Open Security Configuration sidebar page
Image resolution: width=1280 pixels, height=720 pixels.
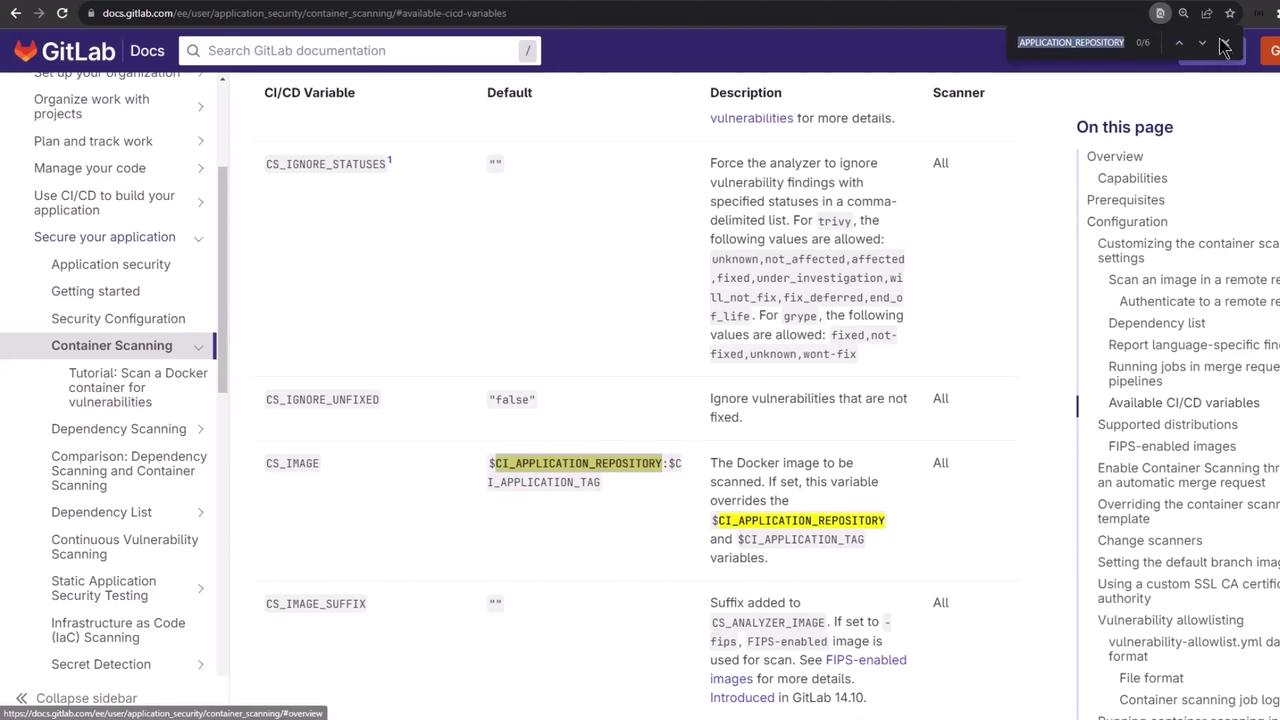tap(118, 318)
